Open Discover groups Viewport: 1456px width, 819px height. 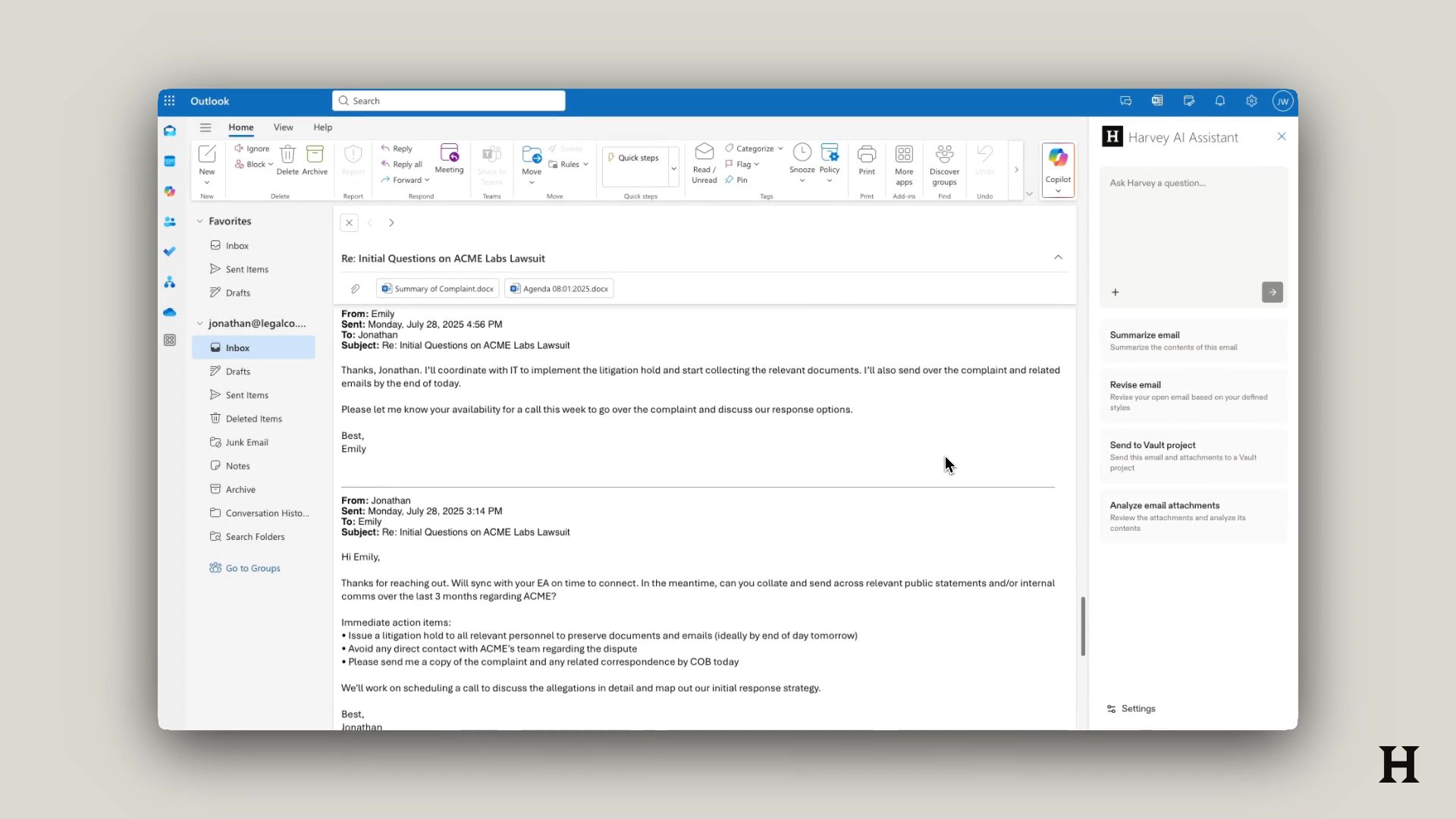[944, 165]
